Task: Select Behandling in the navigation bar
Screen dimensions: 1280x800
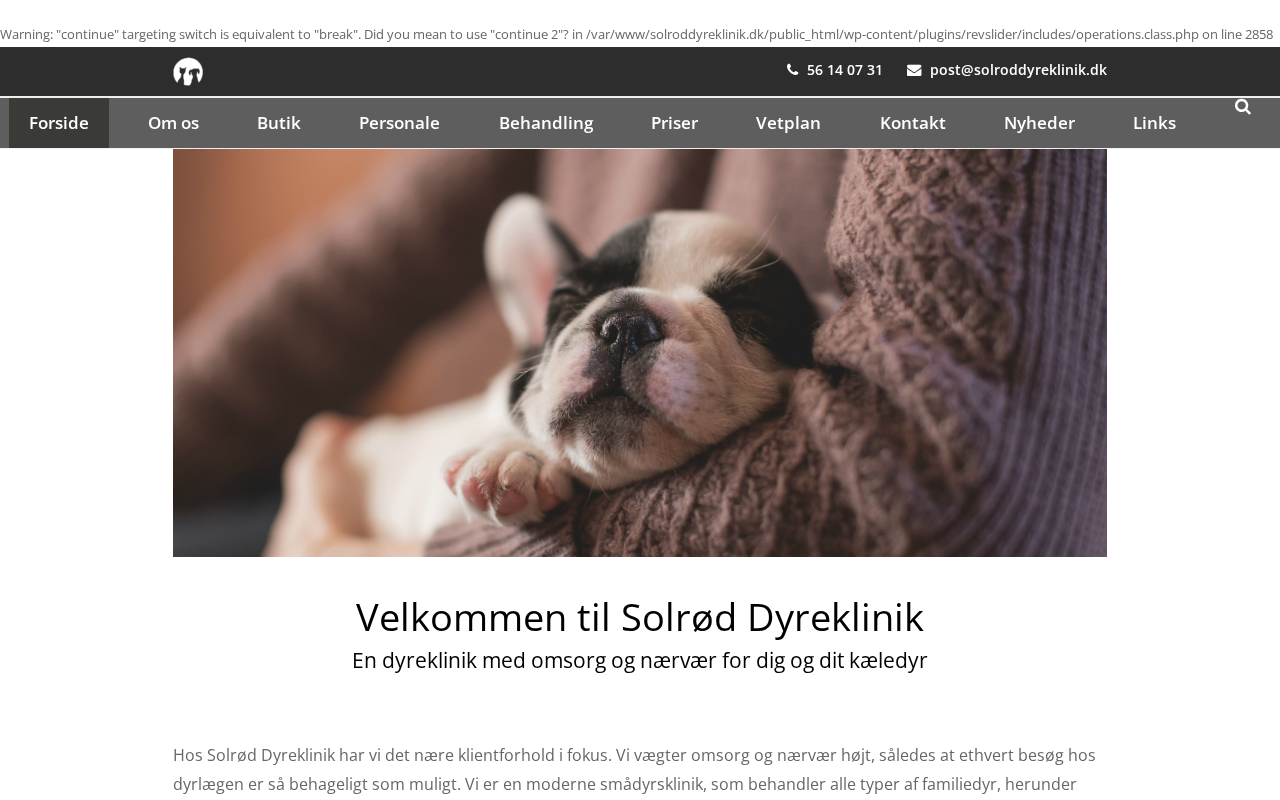Action: [546, 123]
